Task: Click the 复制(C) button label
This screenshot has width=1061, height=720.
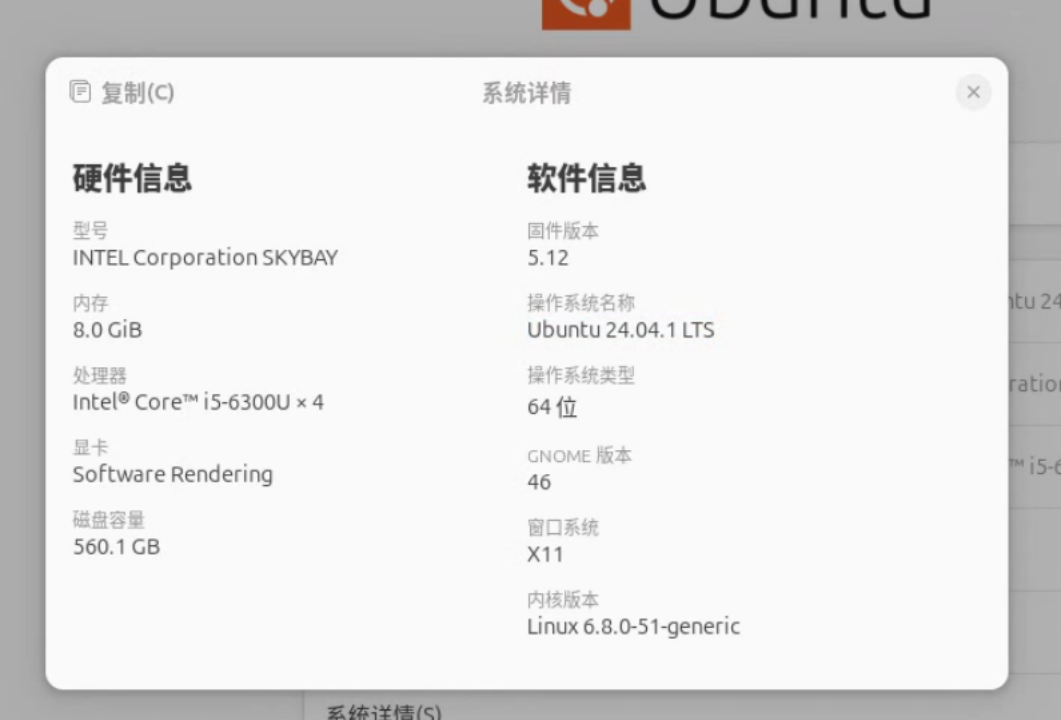Action: tap(138, 93)
